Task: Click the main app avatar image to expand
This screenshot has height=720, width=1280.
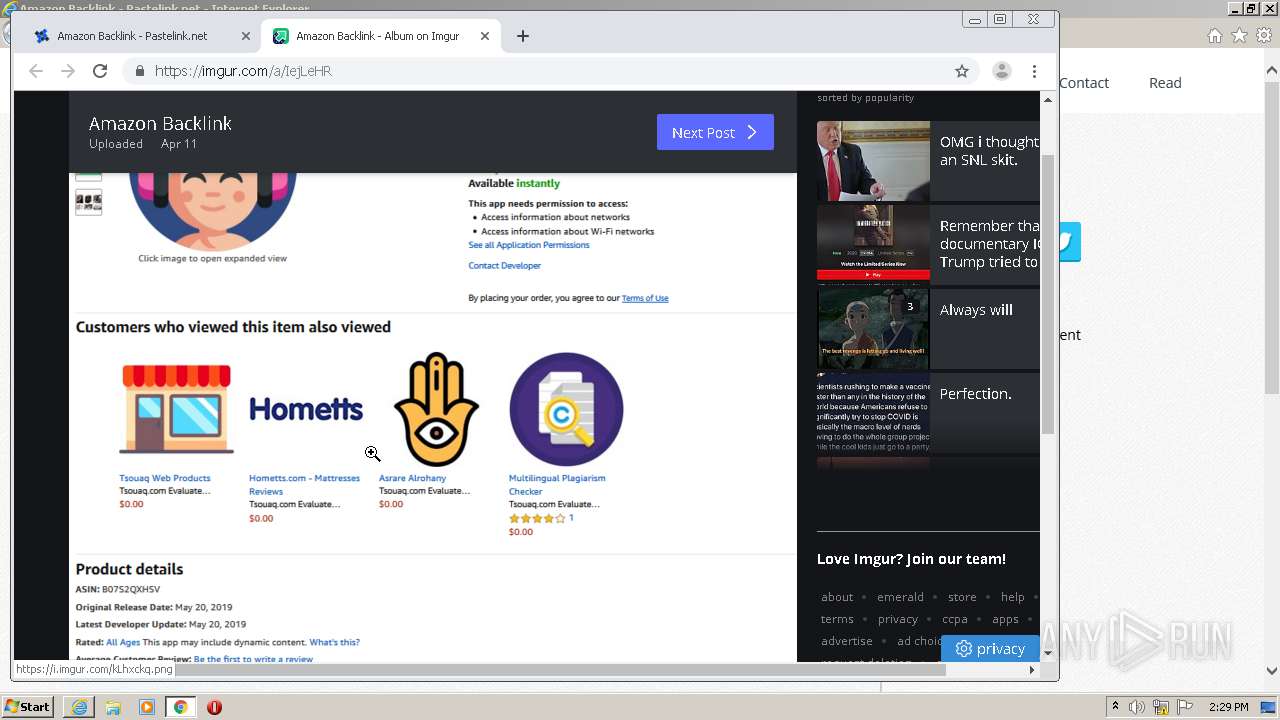Action: (212, 210)
